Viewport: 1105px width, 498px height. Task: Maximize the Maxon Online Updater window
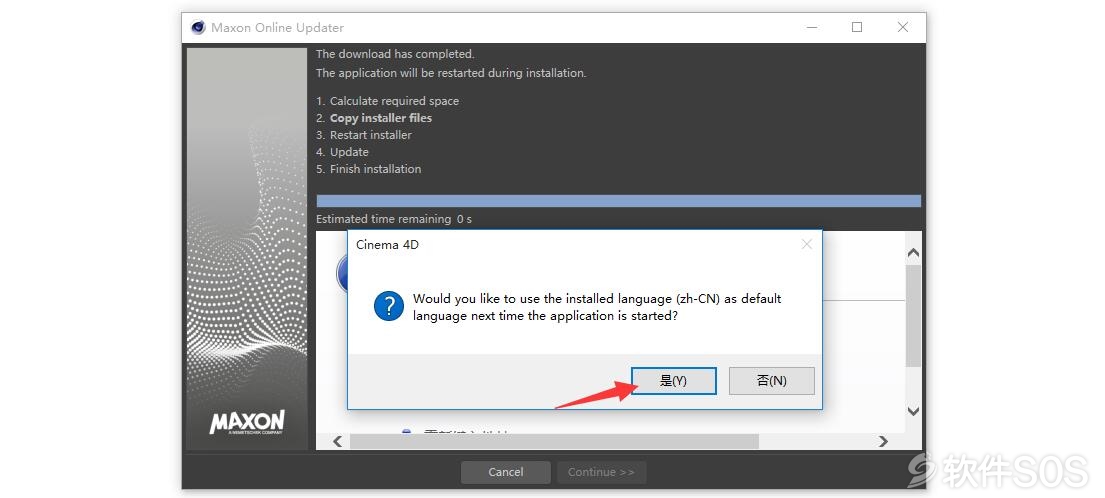tap(857, 27)
